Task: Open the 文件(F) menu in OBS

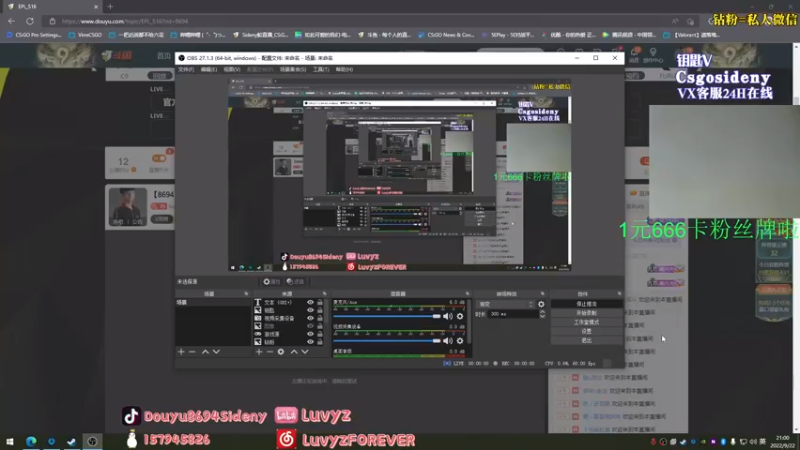Action: pyautogui.click(x=186, y=69)
